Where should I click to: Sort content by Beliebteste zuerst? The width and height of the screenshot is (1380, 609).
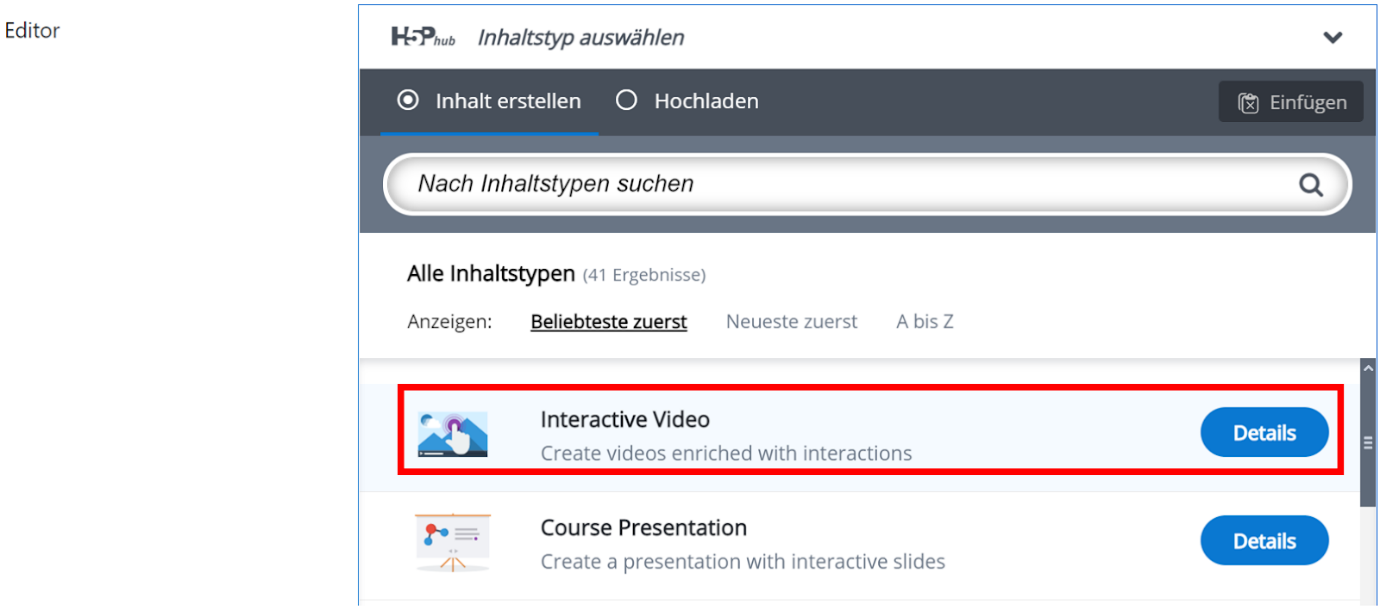[x=608, y=321]
